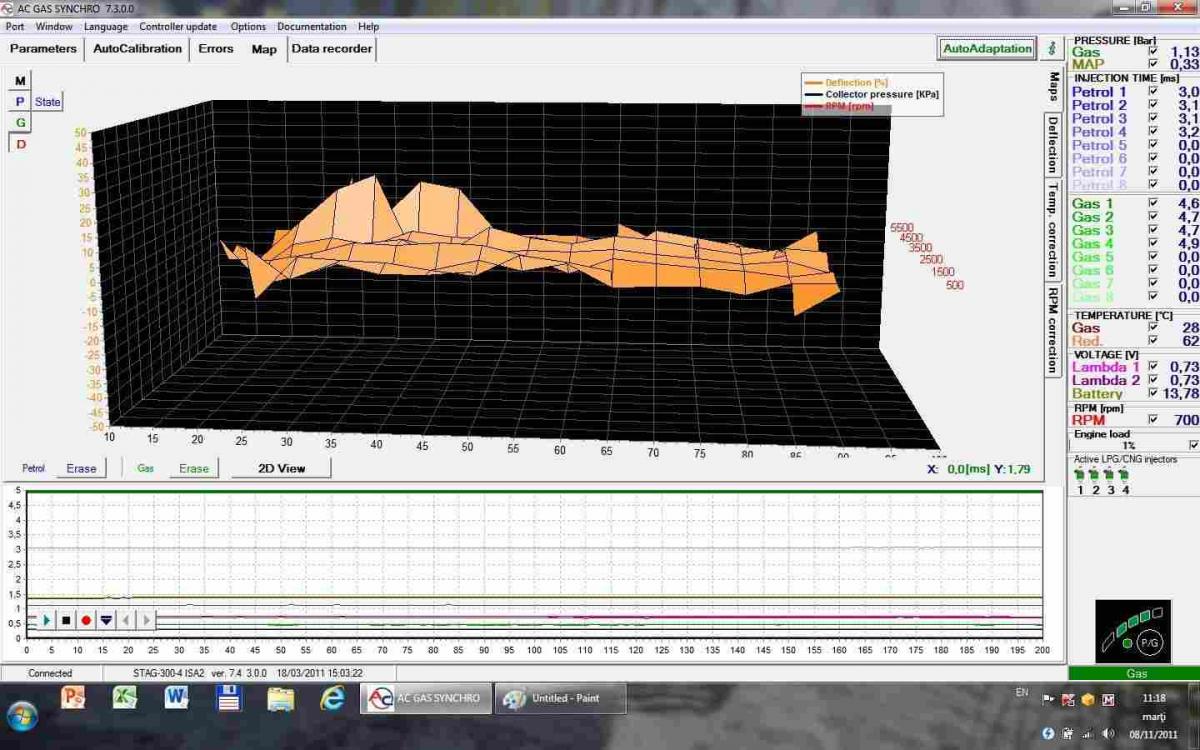This screenshot has width=1200, height=750.
Task: Switch to the Parameters tab
Action: tap(43, 48)
